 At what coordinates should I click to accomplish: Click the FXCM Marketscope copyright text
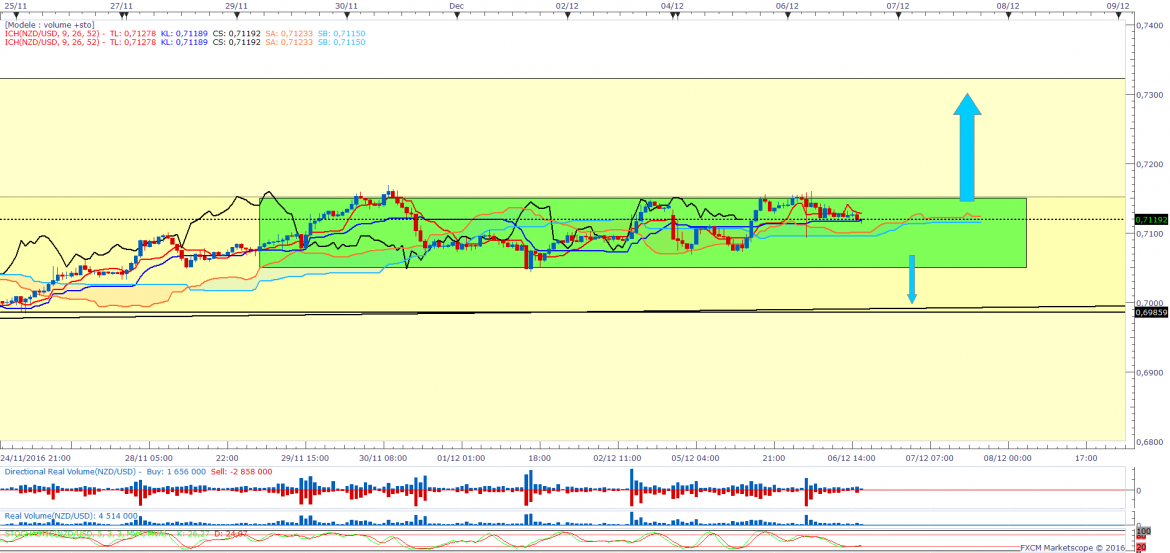1073,547
